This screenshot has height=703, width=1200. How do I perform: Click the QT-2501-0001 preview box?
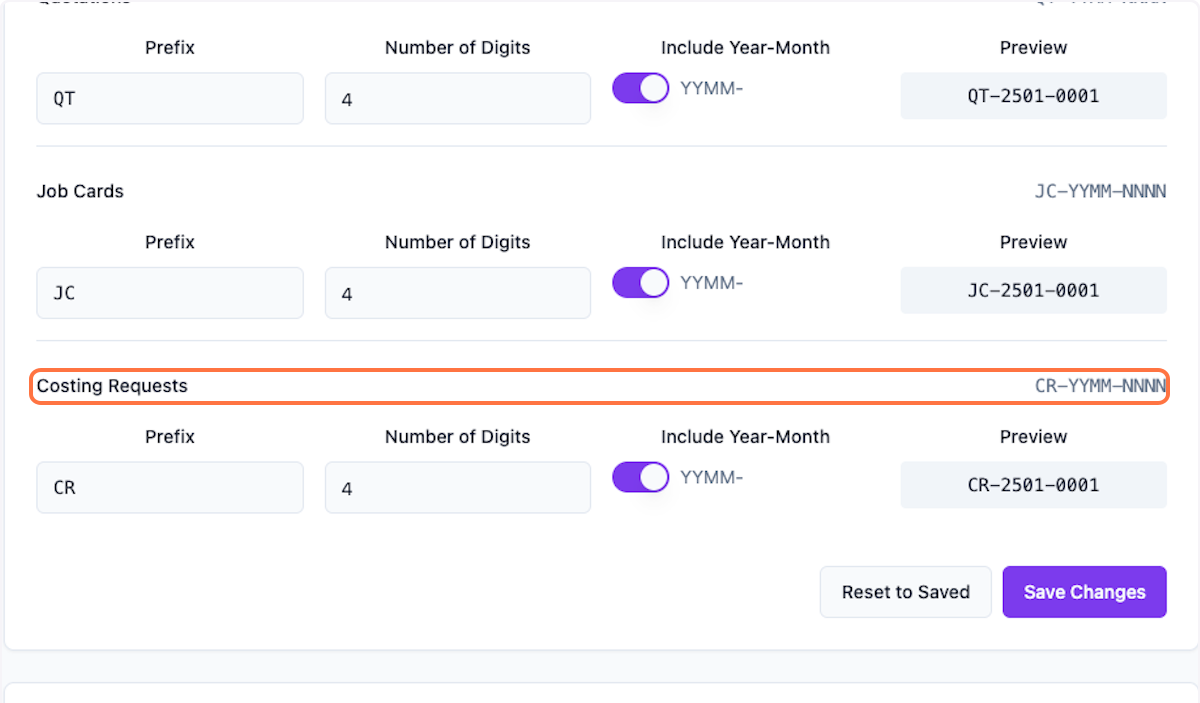(1033, 96)
